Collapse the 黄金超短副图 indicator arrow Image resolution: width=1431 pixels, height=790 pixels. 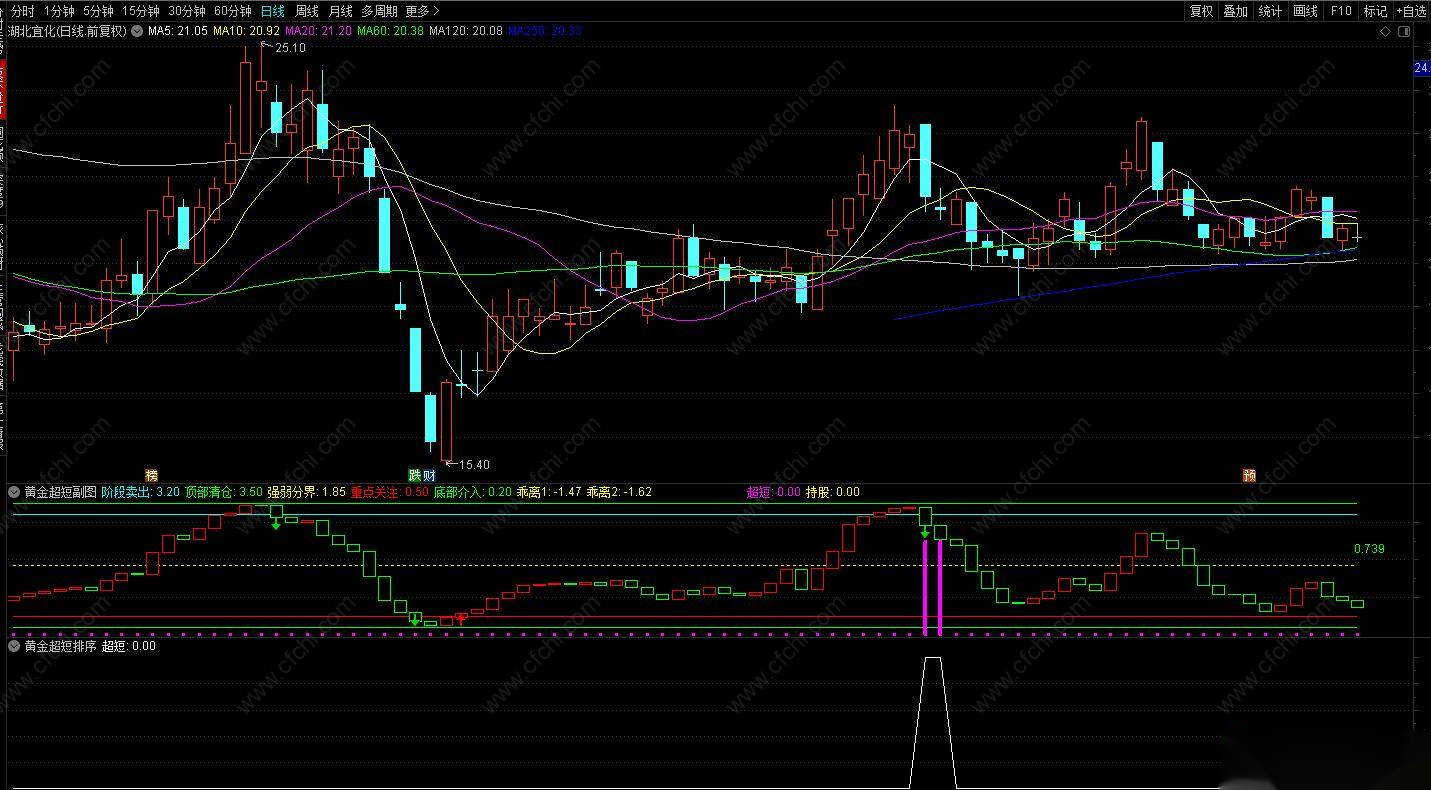pyautogui.click(x=14, y=492)
